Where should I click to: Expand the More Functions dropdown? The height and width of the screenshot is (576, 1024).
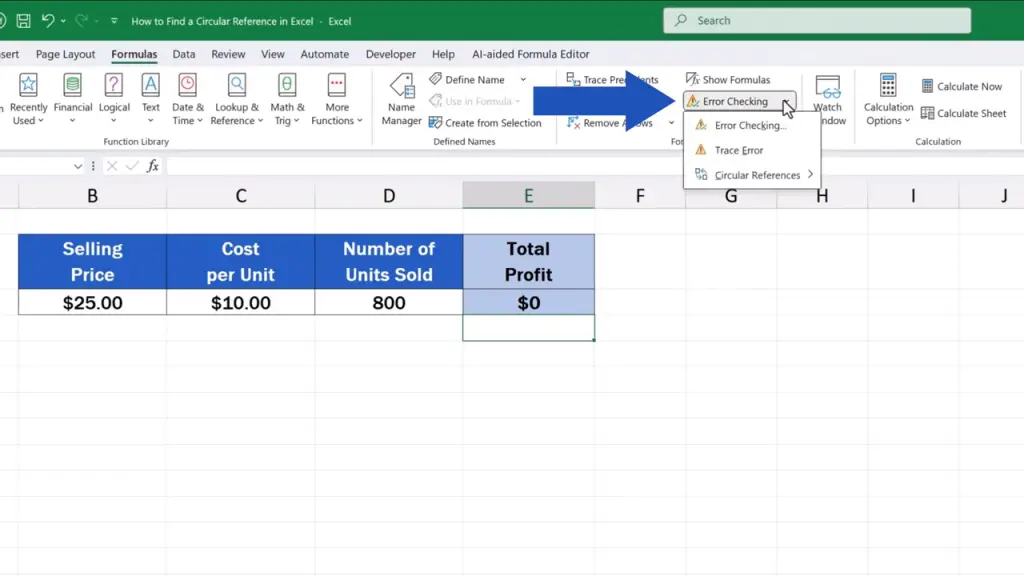[337, 98]
